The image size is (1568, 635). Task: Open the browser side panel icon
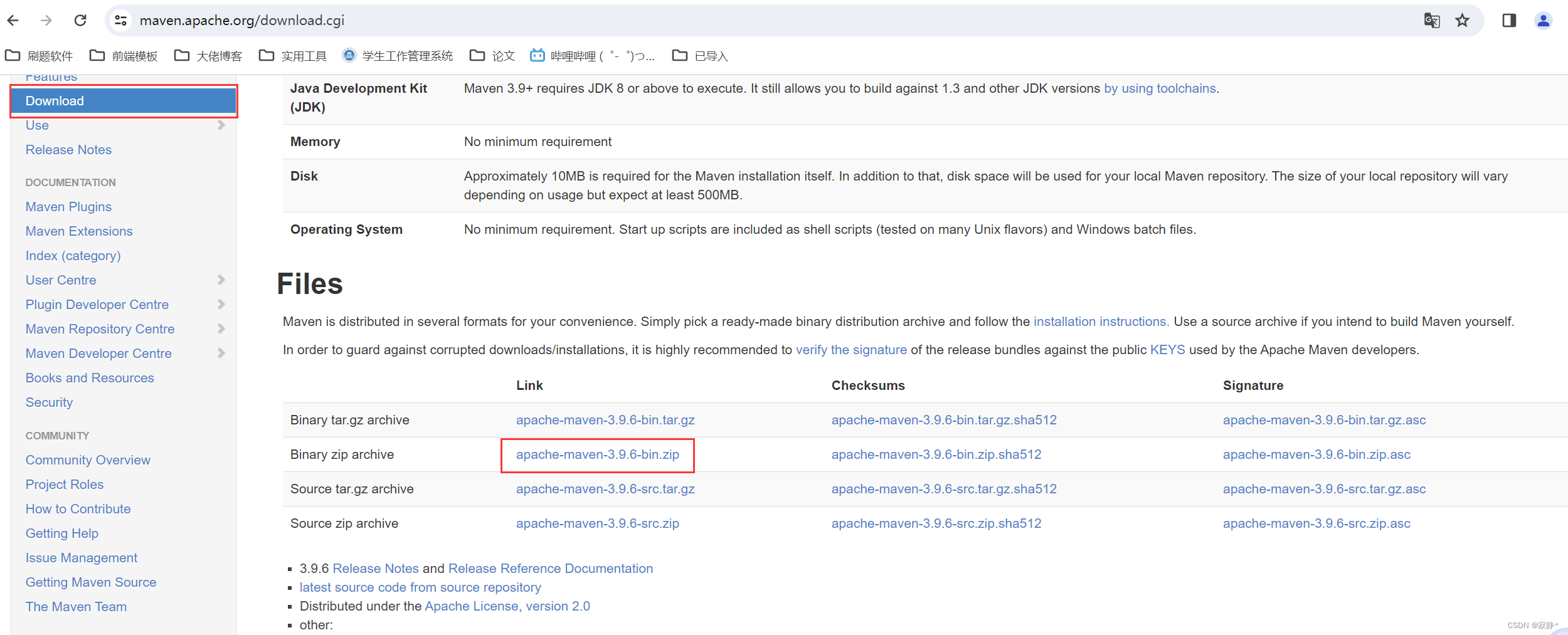1509,21
